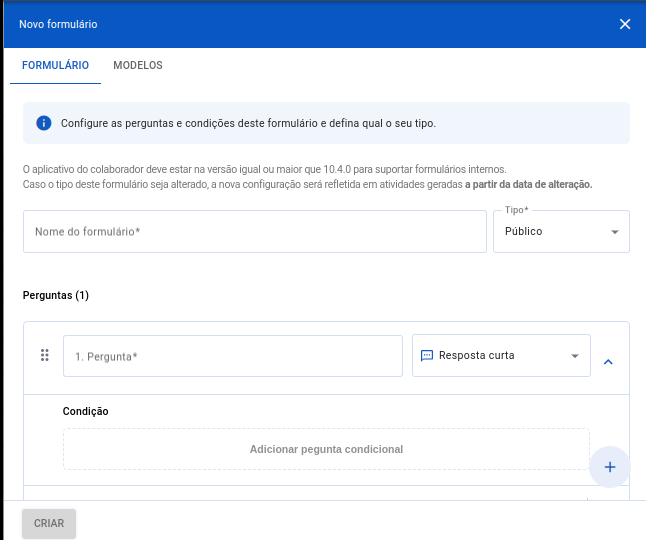The width and height of the screenshot is (646, 540).
Task: Click the Perguntas (1) heading
Action: point(56,295)
